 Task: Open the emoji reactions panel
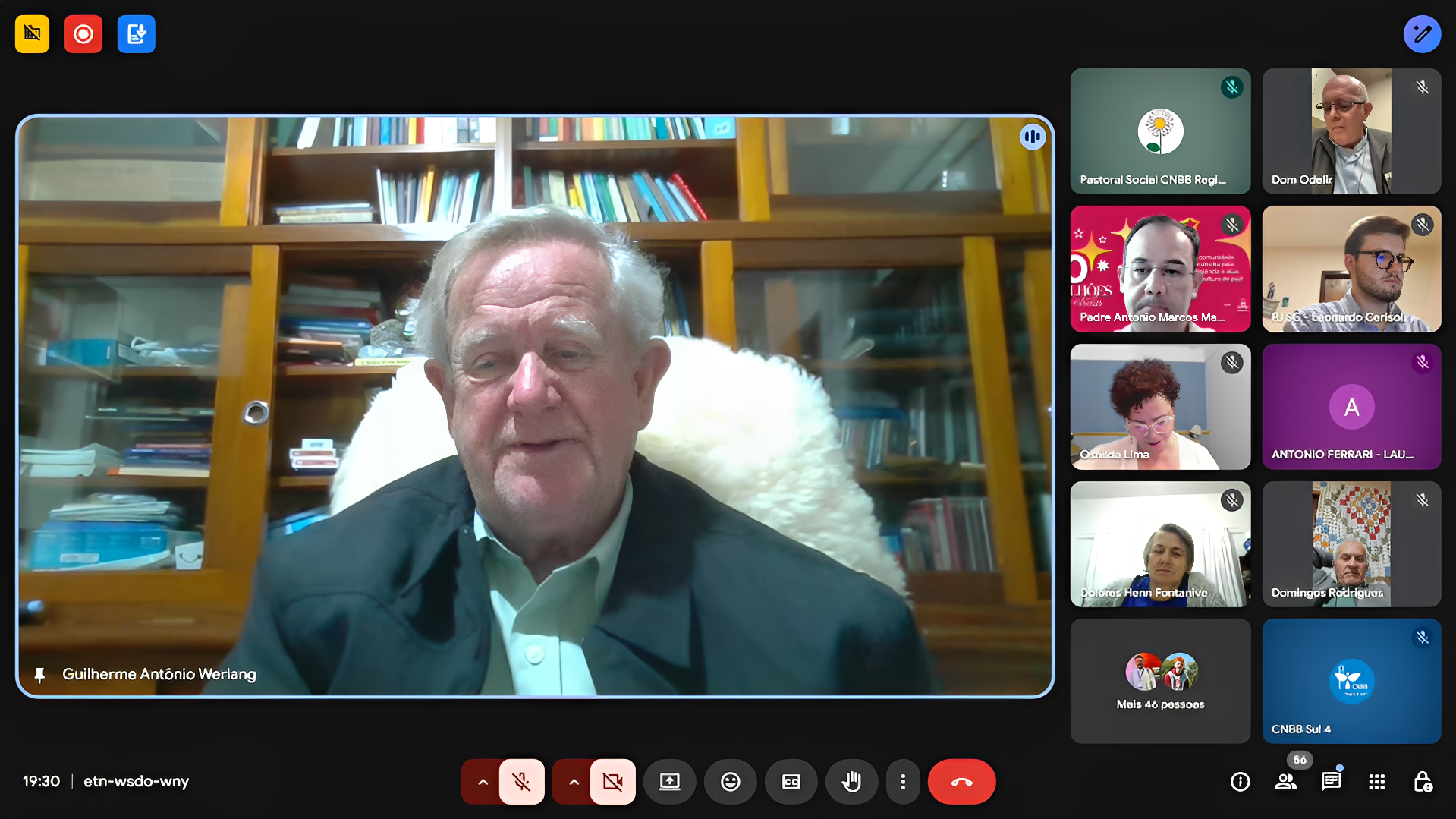(730, 782)
